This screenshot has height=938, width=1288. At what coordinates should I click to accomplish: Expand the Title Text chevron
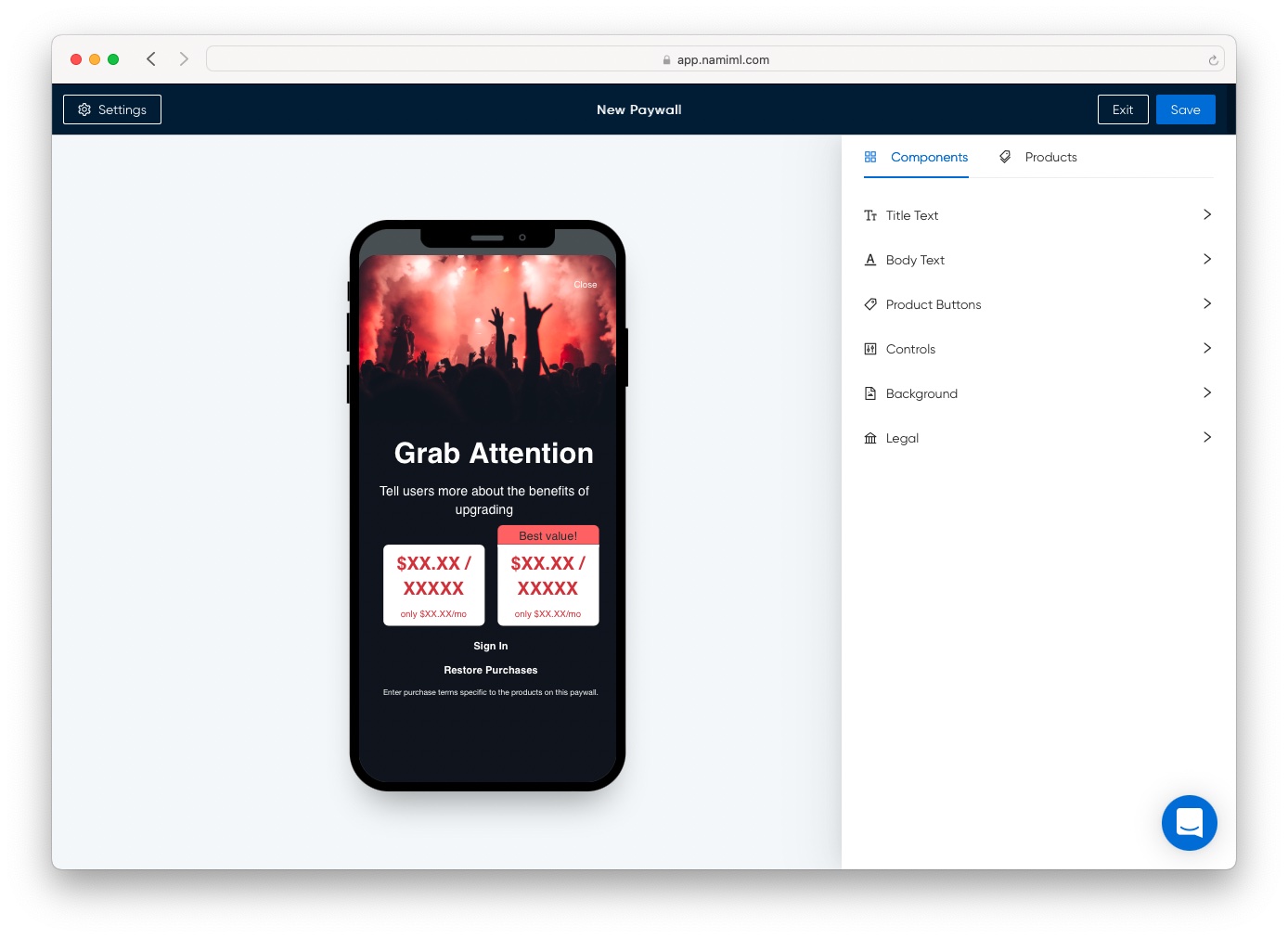[1207, 214]
